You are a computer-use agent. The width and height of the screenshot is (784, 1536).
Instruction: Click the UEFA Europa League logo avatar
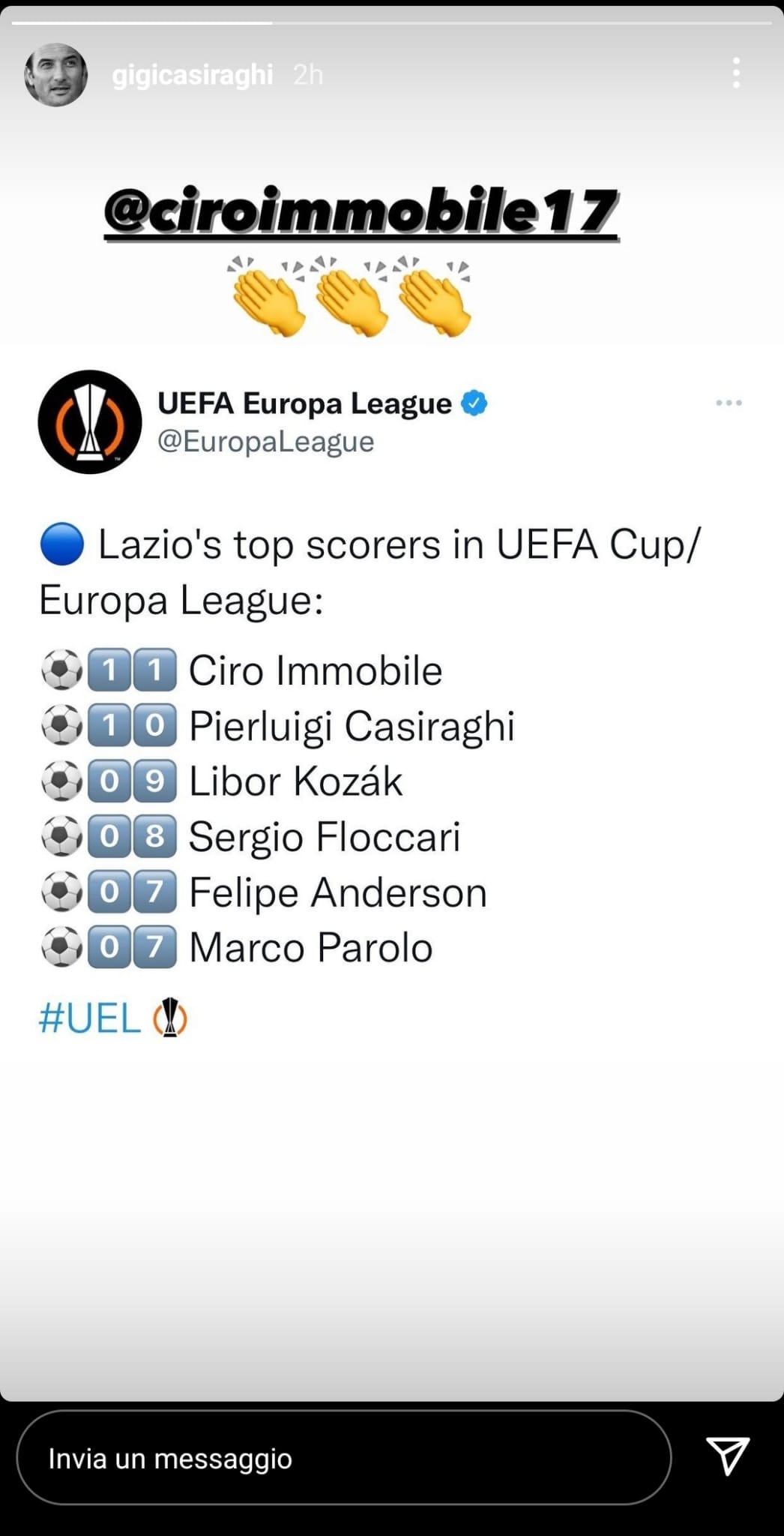pyautogui.click(x=90, y=421)
